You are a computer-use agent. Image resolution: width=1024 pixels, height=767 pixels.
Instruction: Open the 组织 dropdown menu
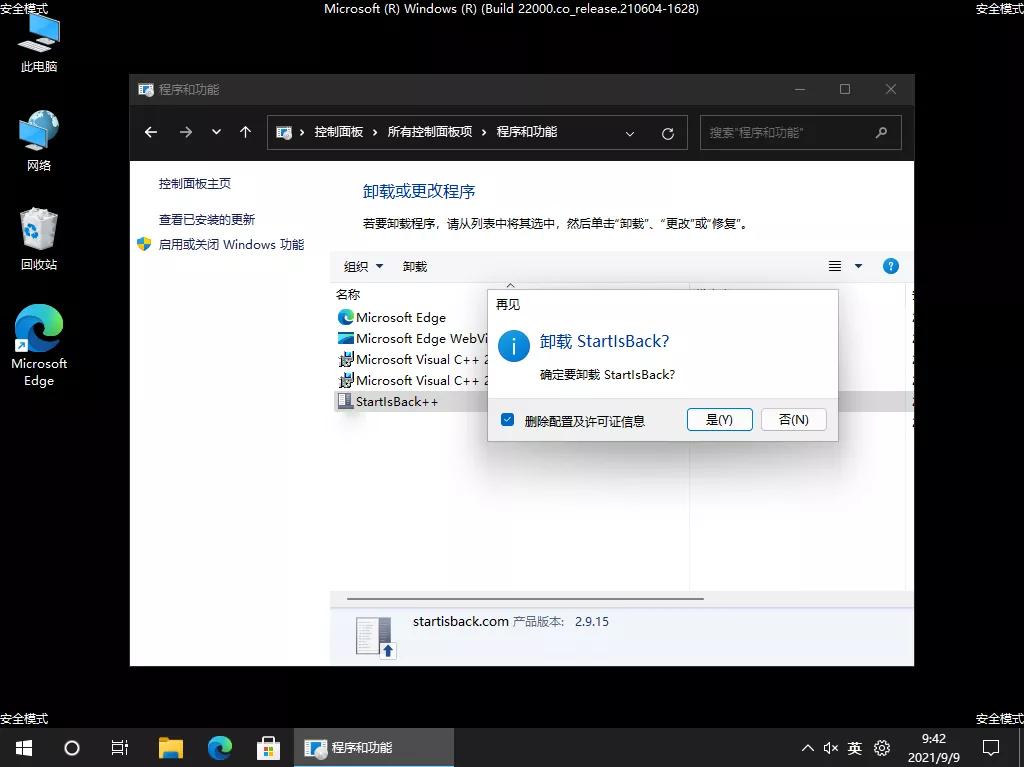click(x=360, y=266)
